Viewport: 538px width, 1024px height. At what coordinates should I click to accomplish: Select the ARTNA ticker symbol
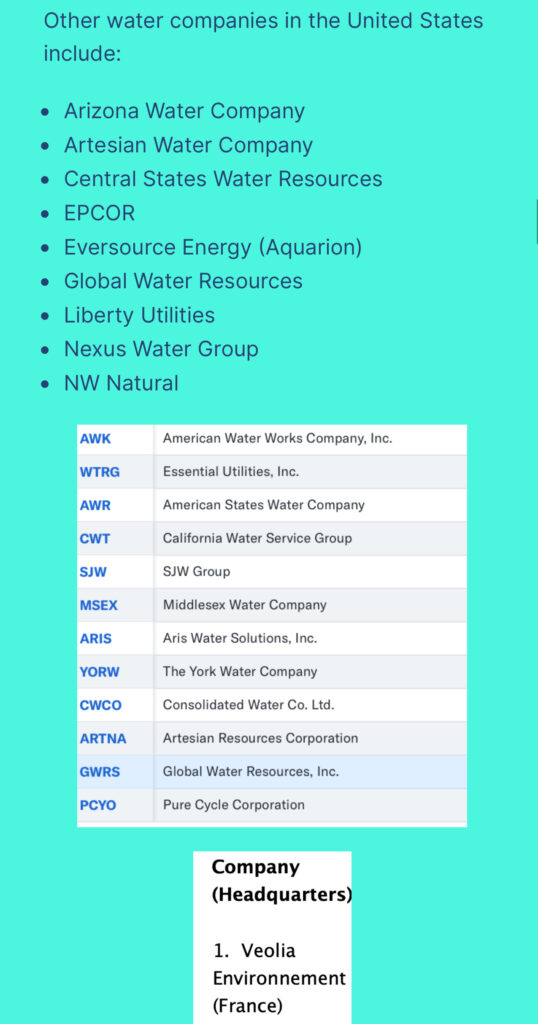[x=103, y=739]
